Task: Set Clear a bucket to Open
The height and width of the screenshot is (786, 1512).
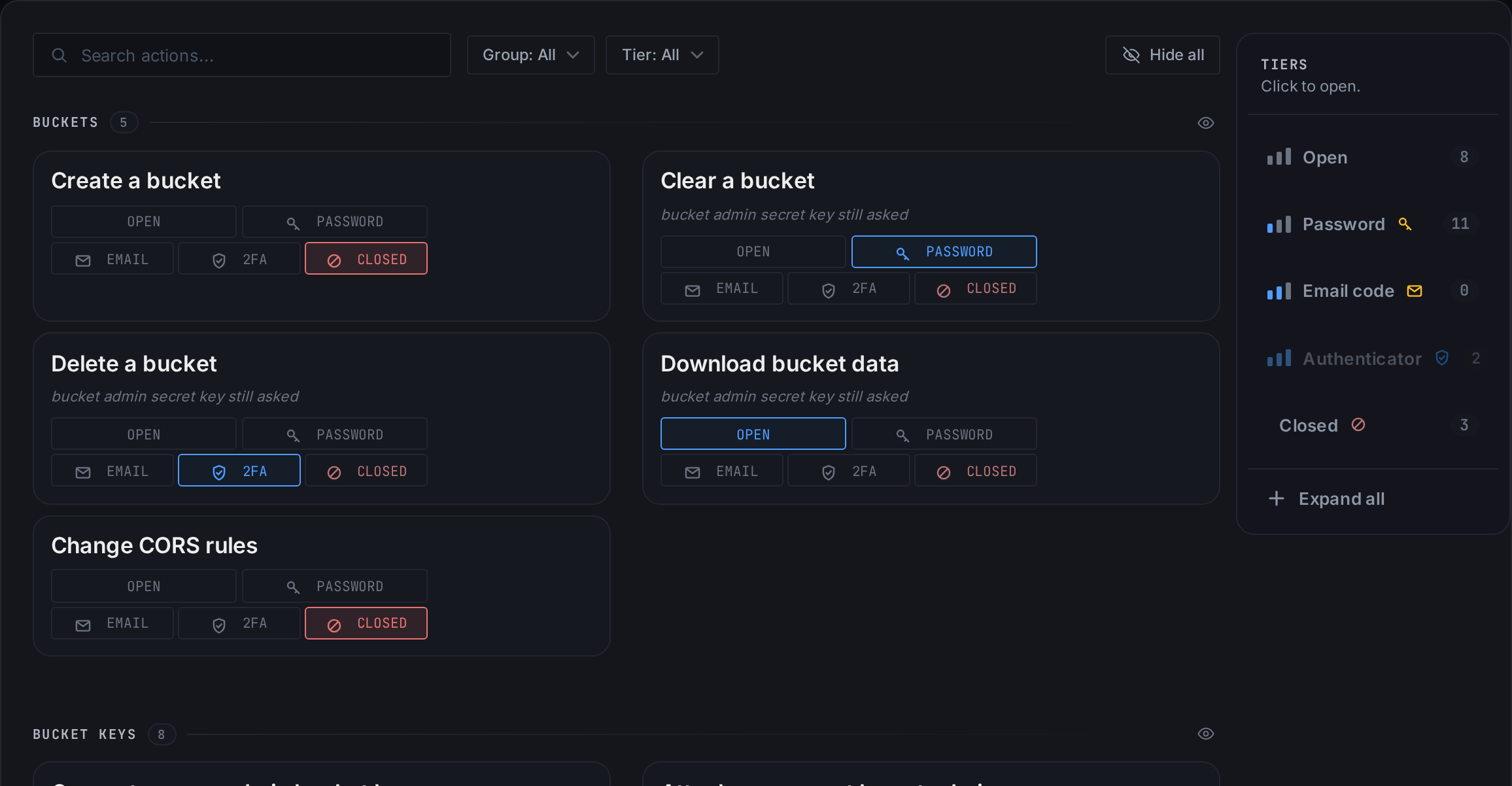Action: point(753,252)
